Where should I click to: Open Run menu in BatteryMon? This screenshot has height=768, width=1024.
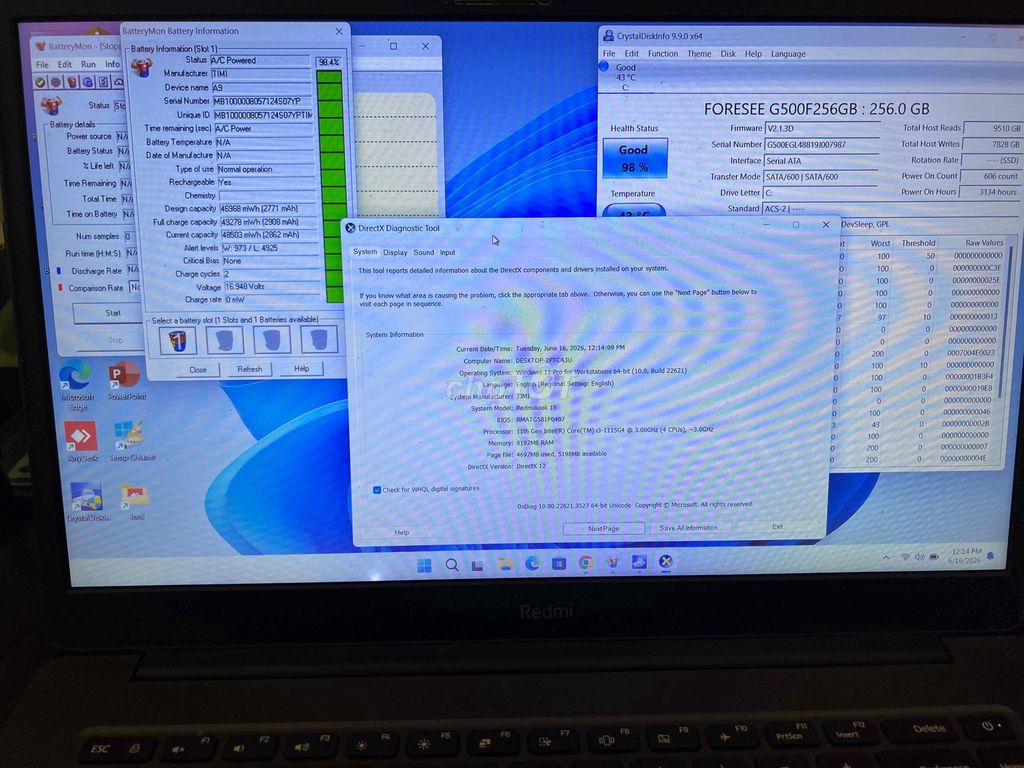[88, 65]
